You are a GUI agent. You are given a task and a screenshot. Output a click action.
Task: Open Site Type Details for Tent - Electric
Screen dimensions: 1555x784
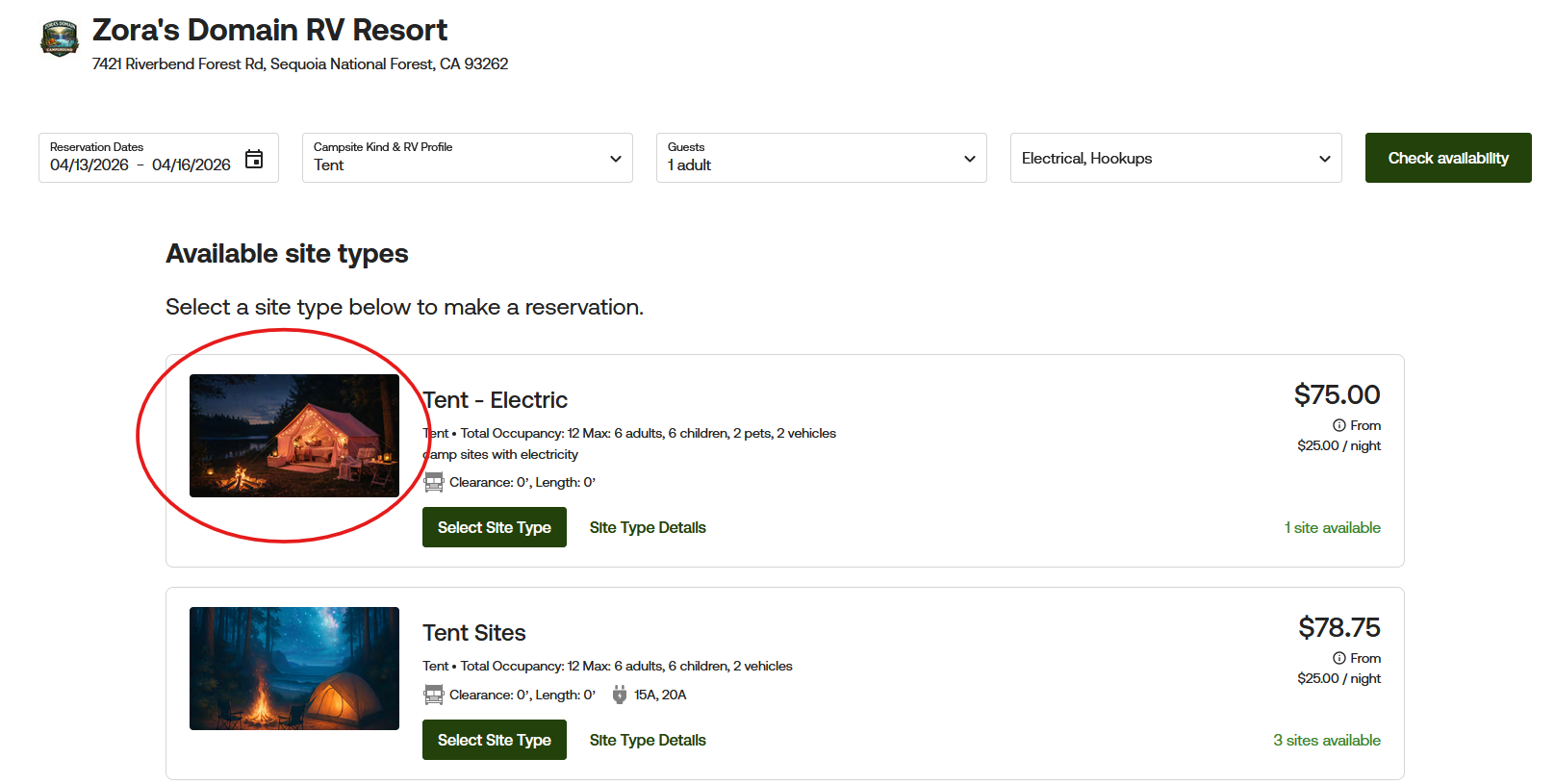[648, 527]
